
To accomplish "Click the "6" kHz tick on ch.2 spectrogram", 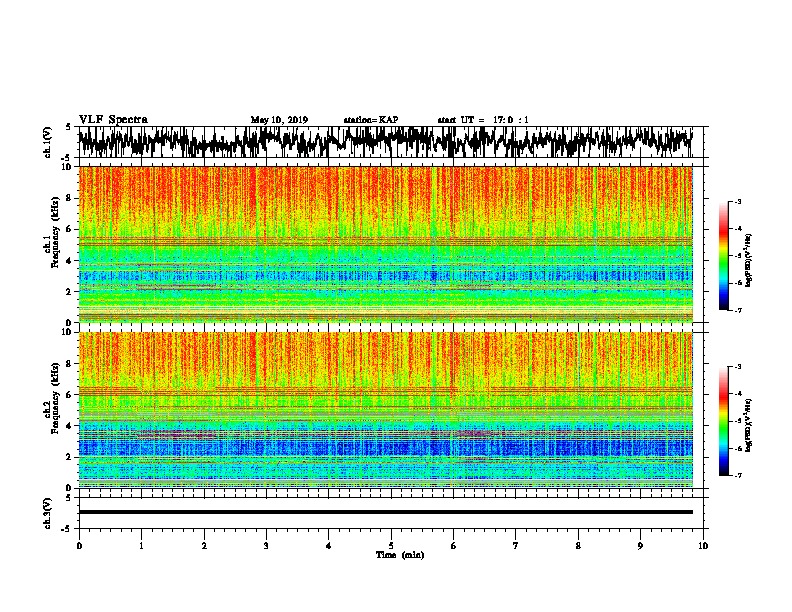I will [70, 395].
